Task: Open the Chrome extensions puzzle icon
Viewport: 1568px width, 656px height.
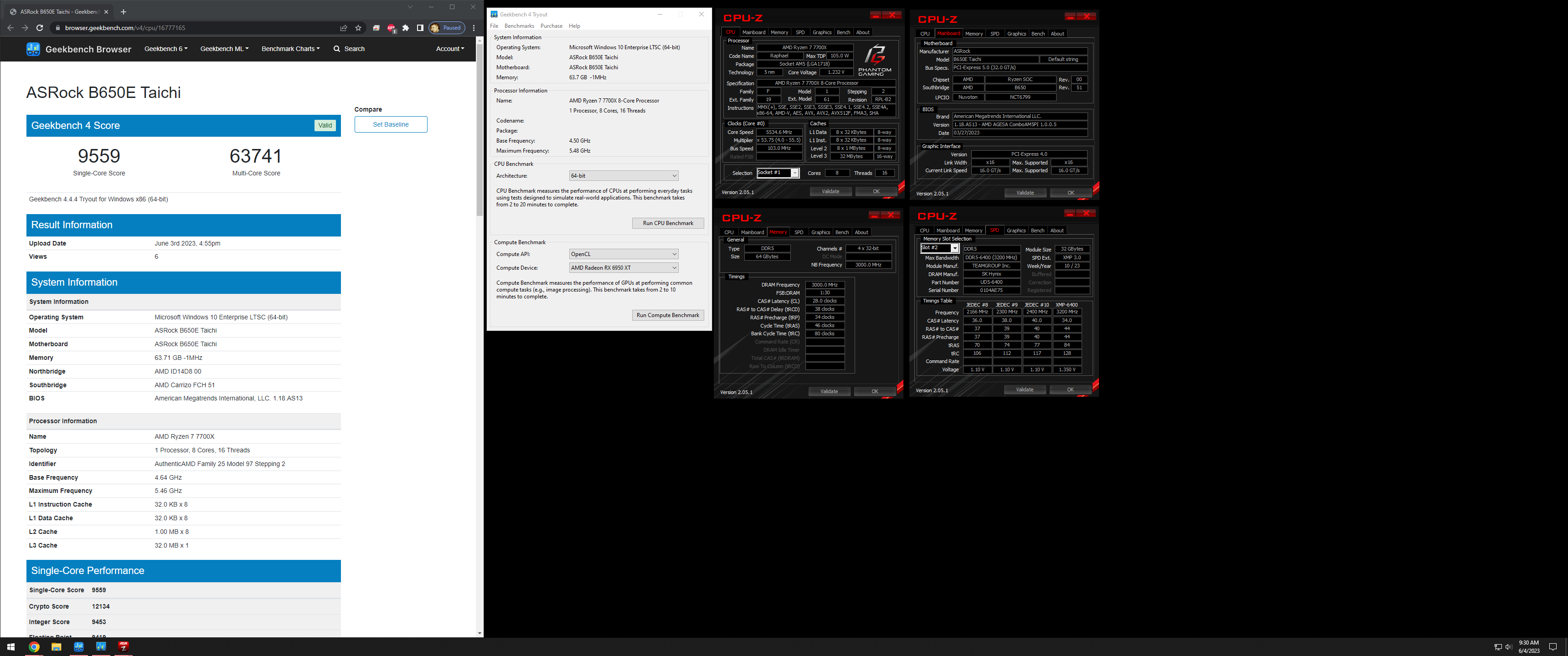Action: point(406,28)
